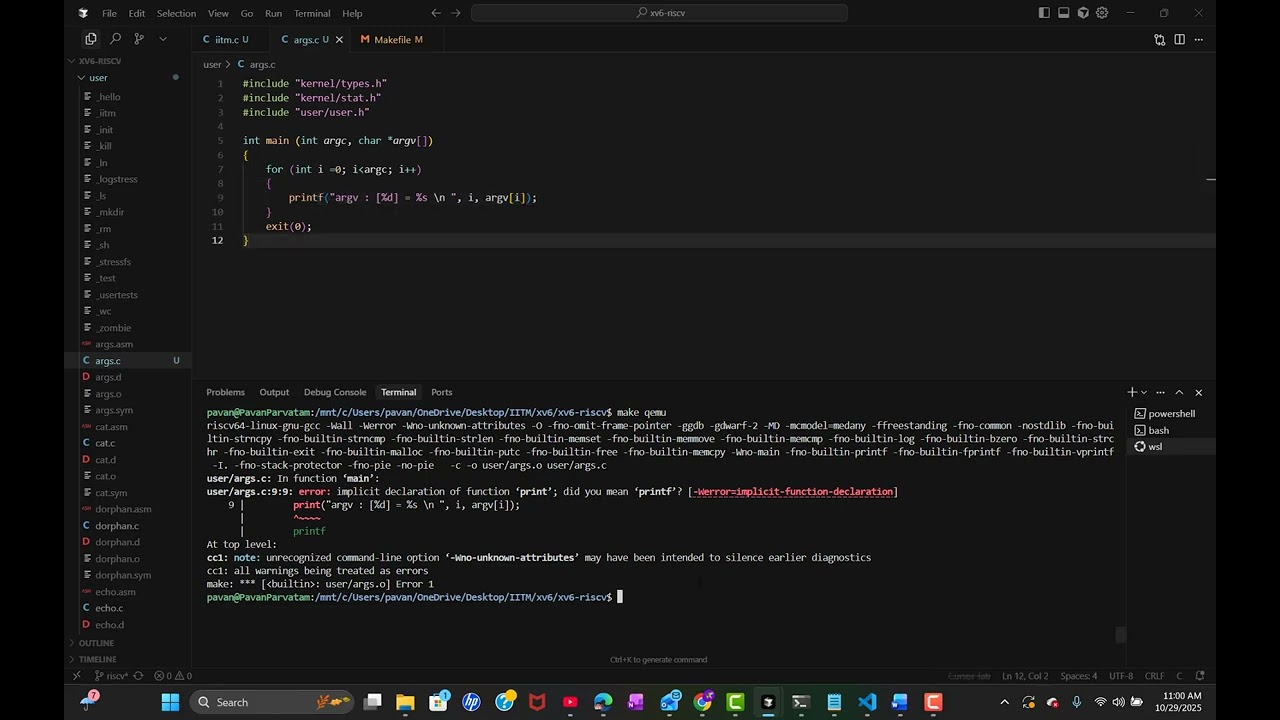
Task: Open the Terminal menu
Action: [312, 13]
